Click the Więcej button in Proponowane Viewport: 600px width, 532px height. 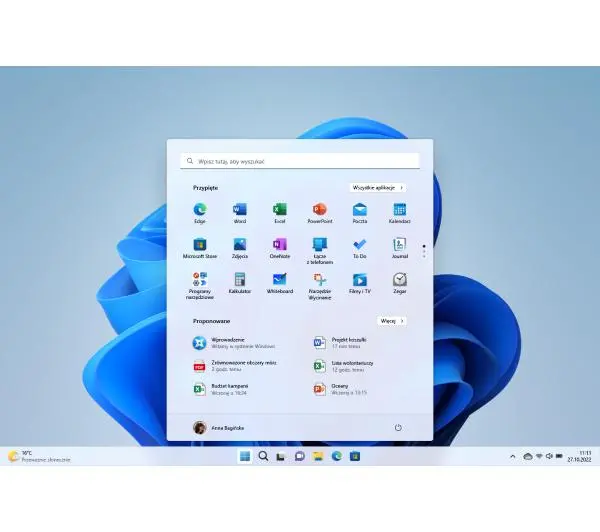(391, 321)
